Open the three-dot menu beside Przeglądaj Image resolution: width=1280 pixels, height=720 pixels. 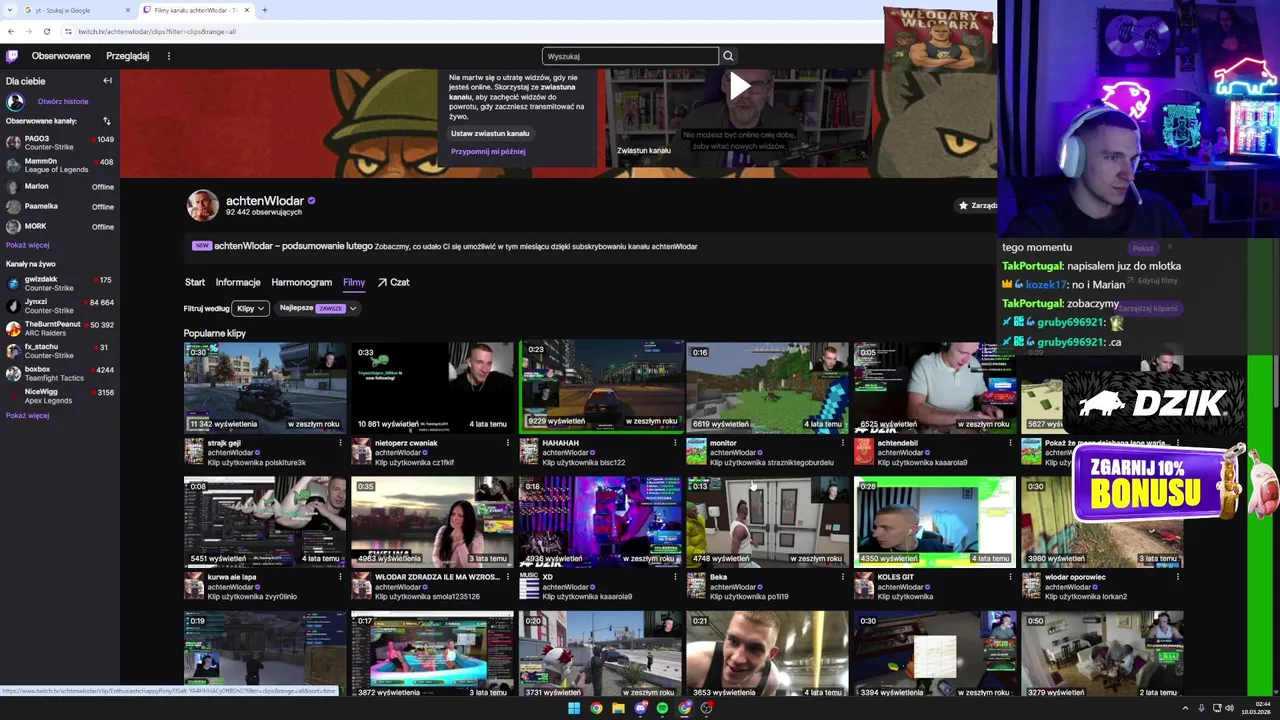click(168, 56)
